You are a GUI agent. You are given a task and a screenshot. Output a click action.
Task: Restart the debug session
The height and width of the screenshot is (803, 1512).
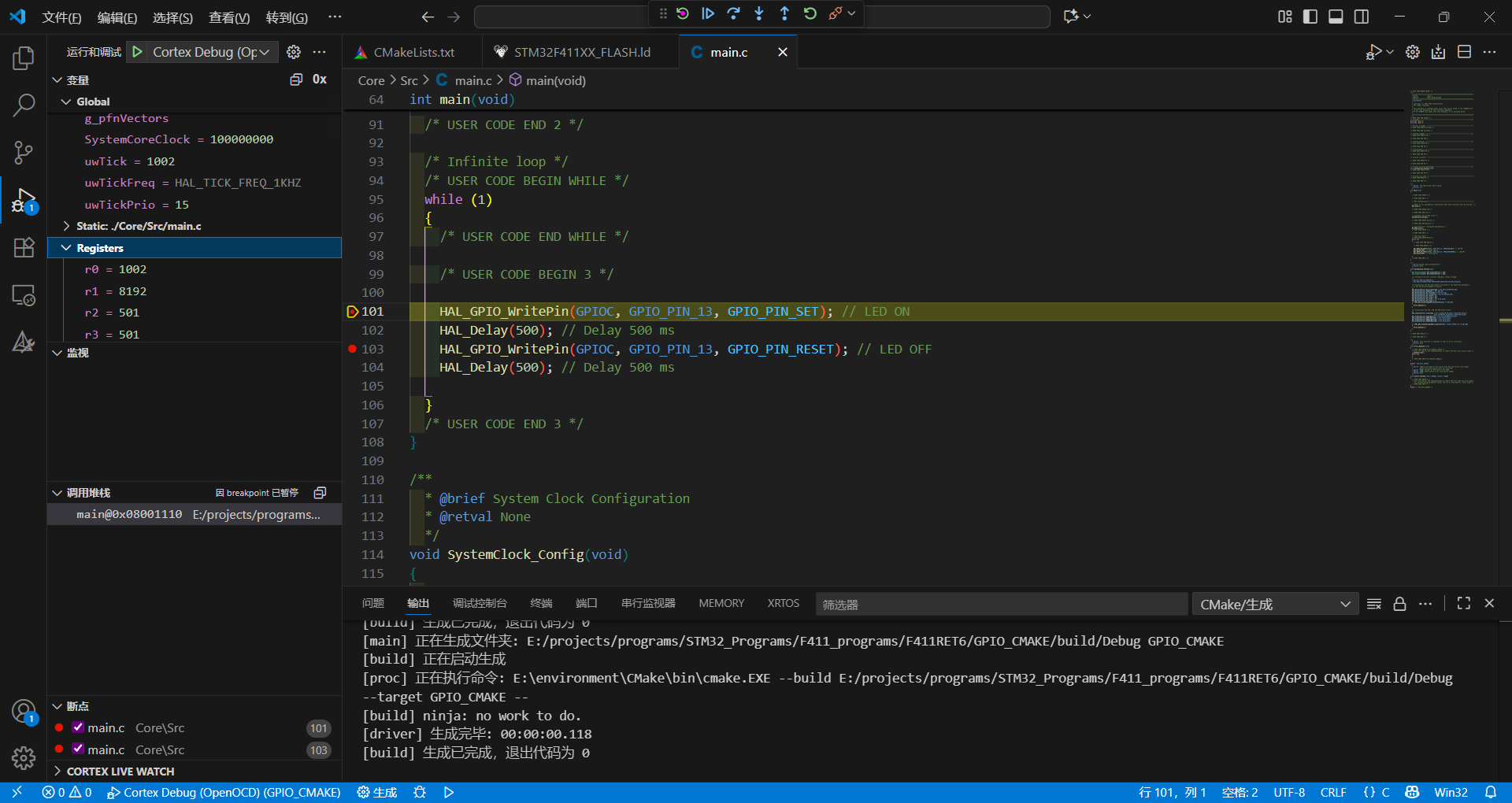click(x=810, y=13)
